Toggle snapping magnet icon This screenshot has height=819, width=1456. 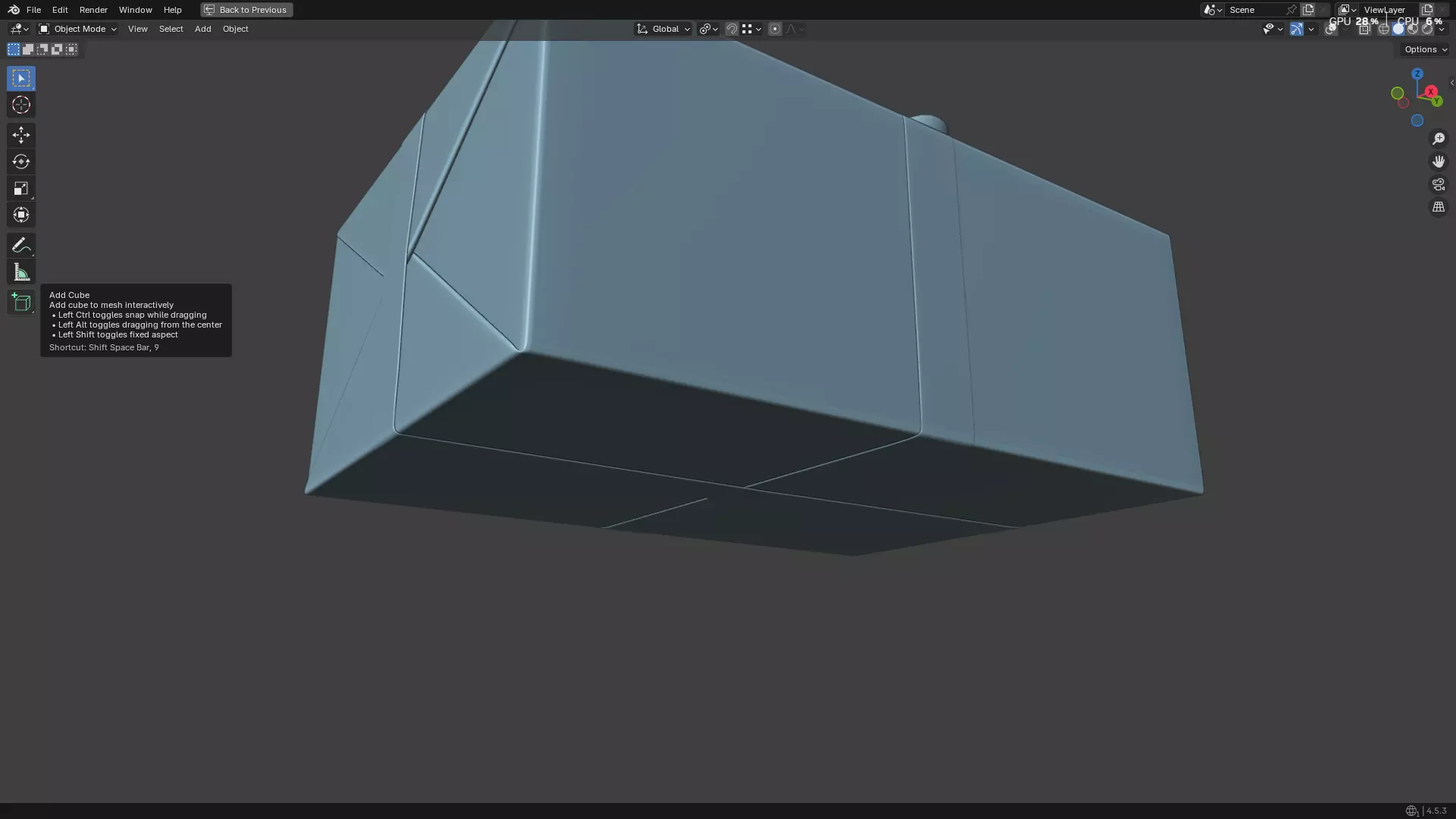point(732,29)
